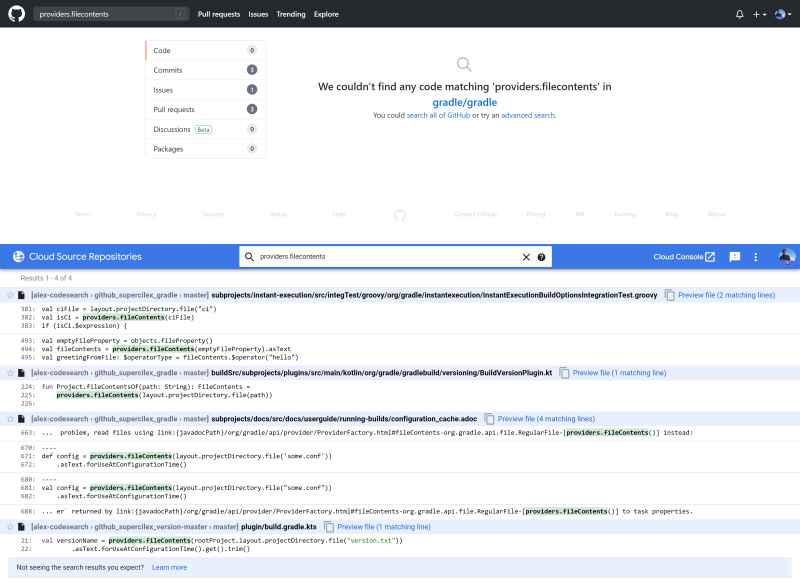Click the Cloud Source Repositories logo
Screen dimensions: 800x586
click(x=17, y=256)
